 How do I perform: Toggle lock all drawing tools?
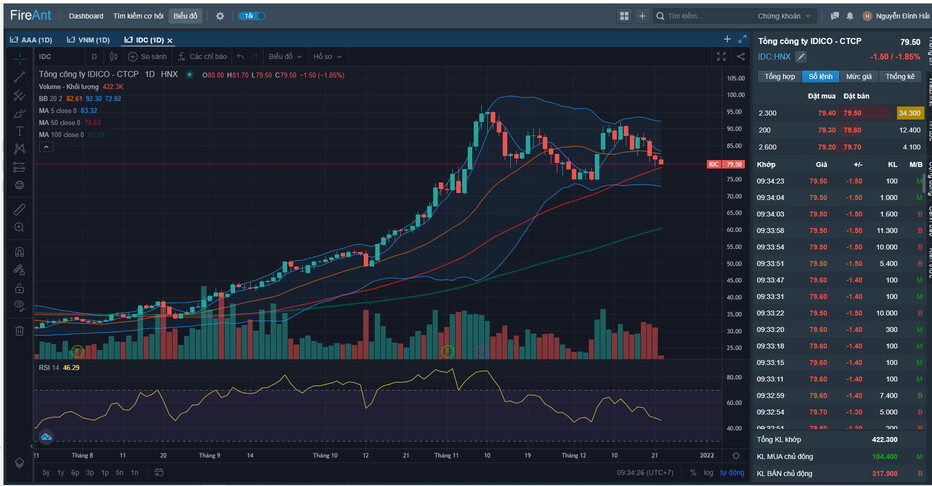pos(19,287)
